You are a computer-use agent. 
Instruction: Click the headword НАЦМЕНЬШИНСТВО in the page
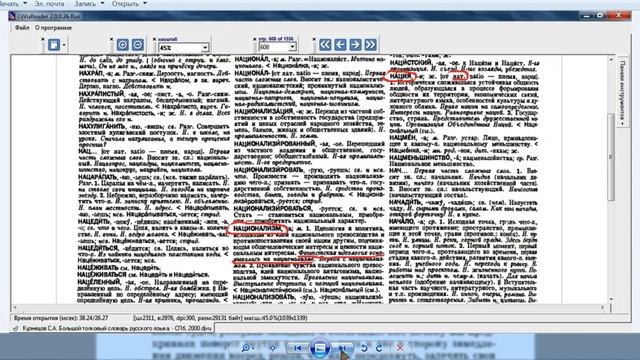pos(420,157)
